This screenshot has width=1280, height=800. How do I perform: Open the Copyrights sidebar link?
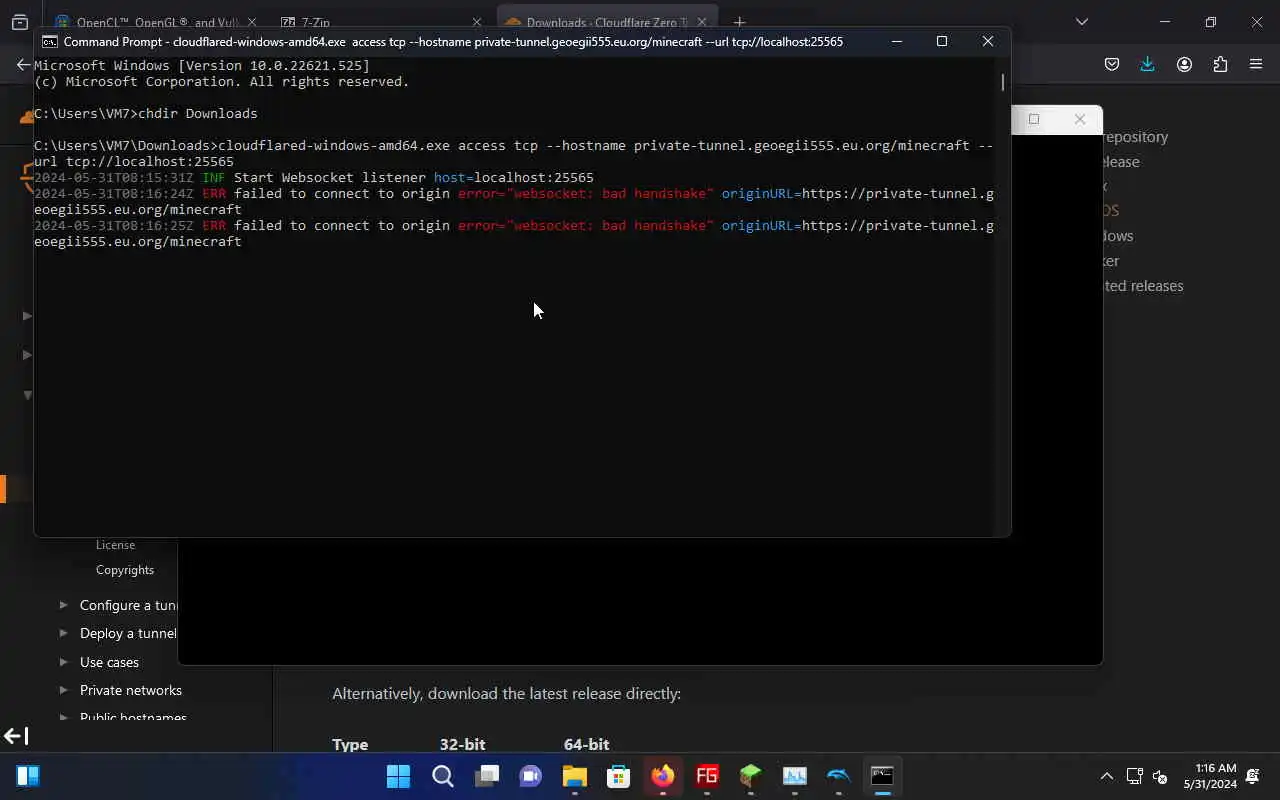coord(125,570)
